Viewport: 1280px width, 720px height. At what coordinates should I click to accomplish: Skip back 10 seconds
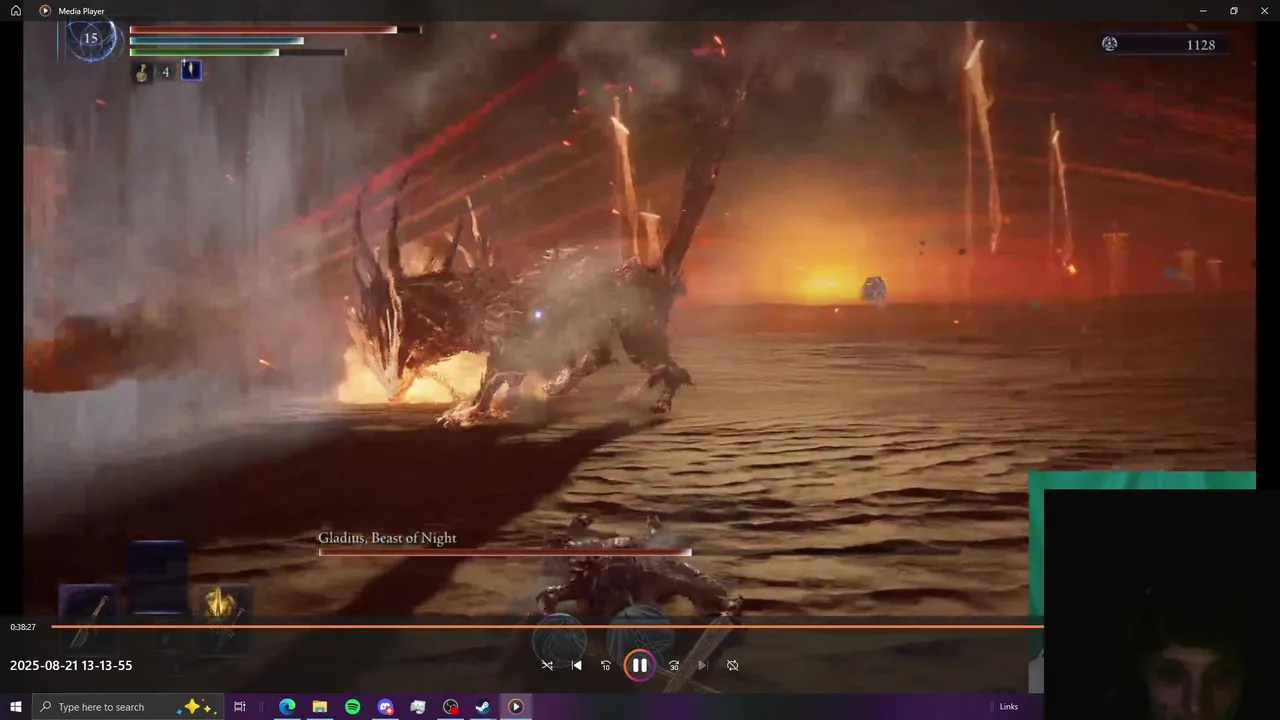(x=606, y=665)
